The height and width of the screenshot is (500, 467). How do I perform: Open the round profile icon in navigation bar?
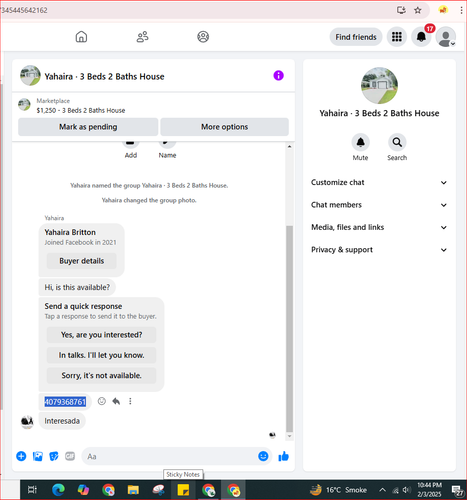click(x=203, y=37)
